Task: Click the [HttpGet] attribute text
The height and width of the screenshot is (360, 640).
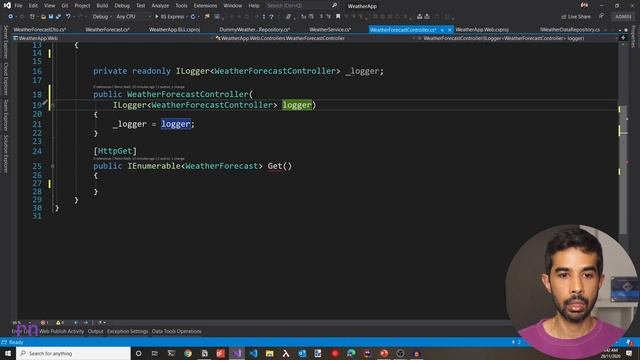Action: pyautogui.click(x=115, y=151)
